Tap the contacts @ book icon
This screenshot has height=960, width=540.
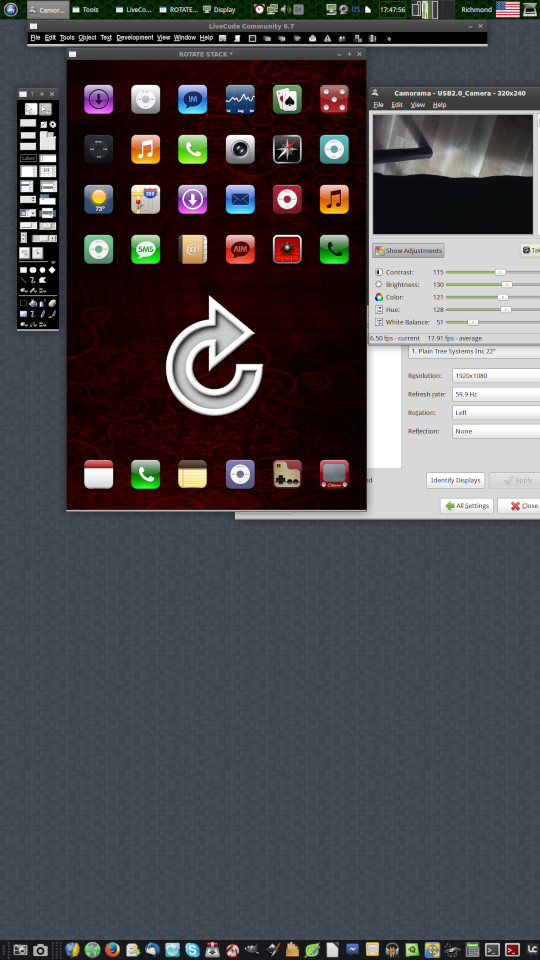pos(193,250)
